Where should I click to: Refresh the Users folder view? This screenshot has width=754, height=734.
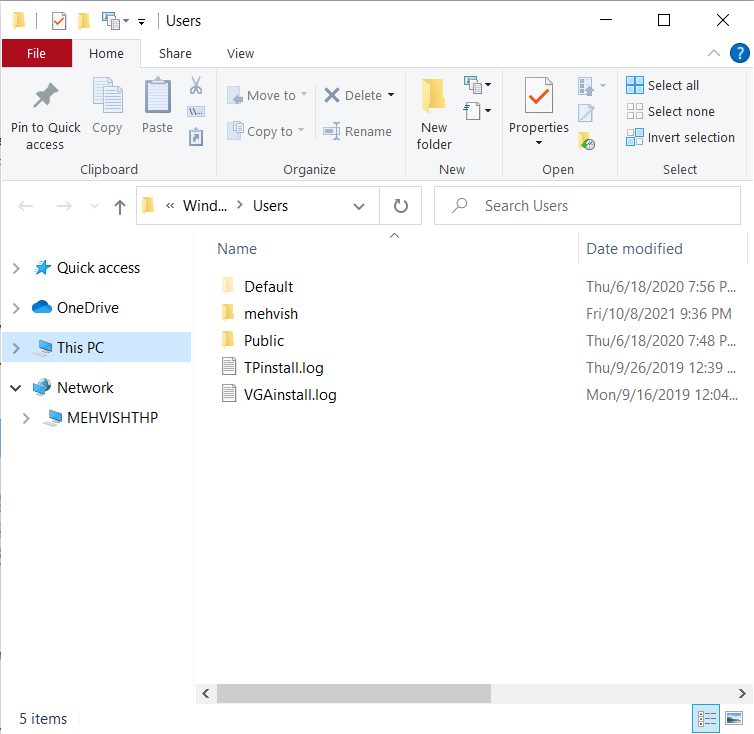tap(401, 206)
